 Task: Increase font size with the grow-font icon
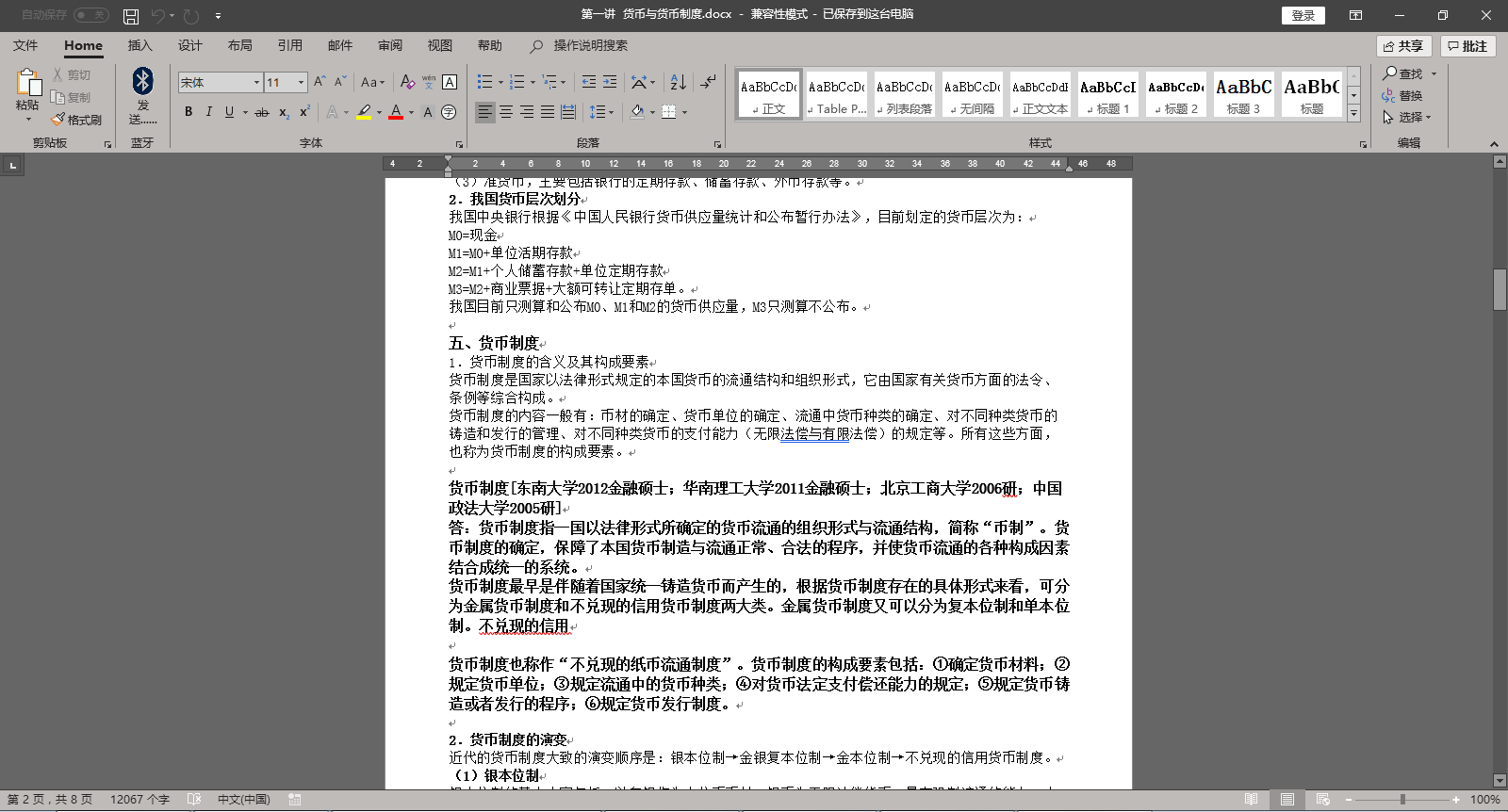[320, 82]
